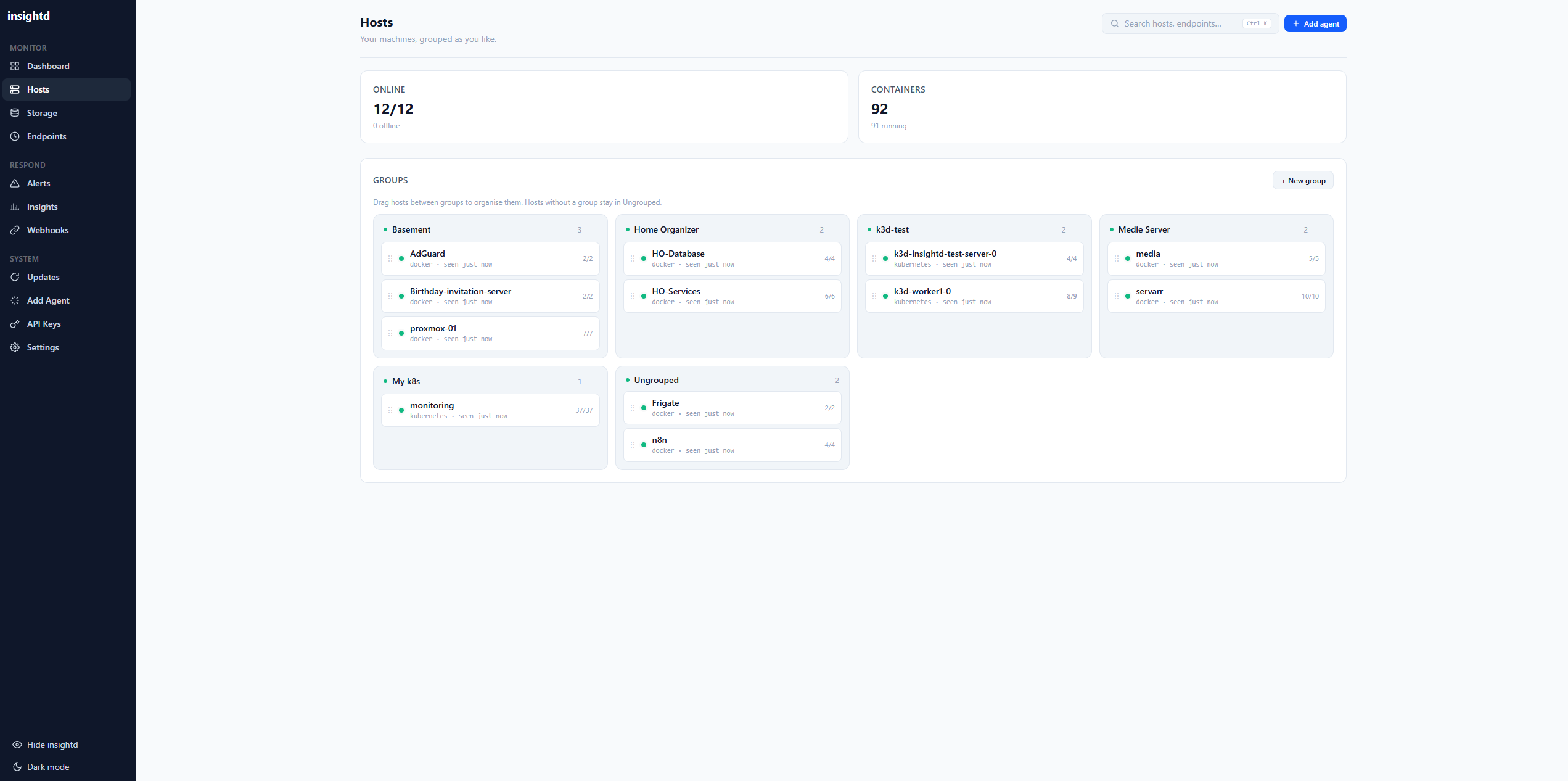
Task: Click the 12/12 online count
Action: tap(393, 109)
